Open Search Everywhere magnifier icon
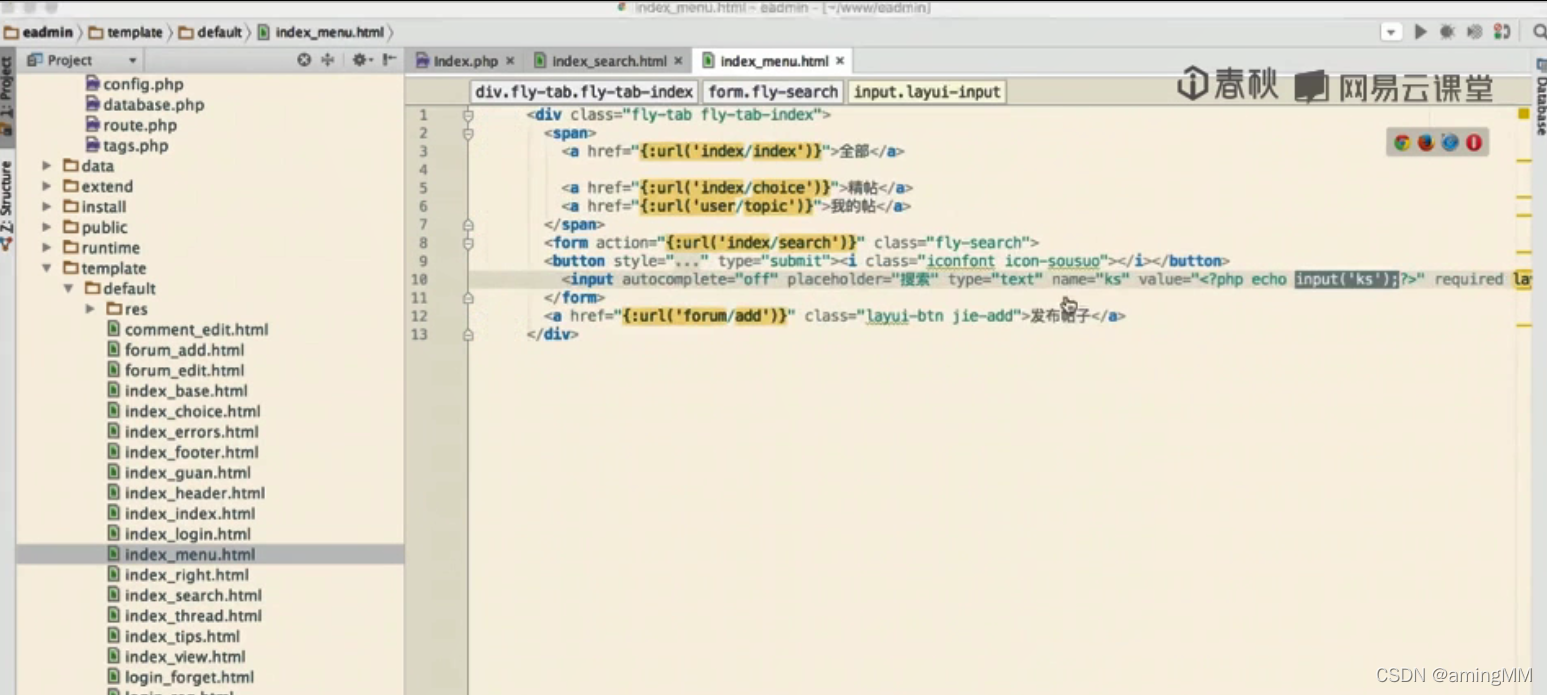This screenshot has width=1547, height=695. tap(1539, 32)
